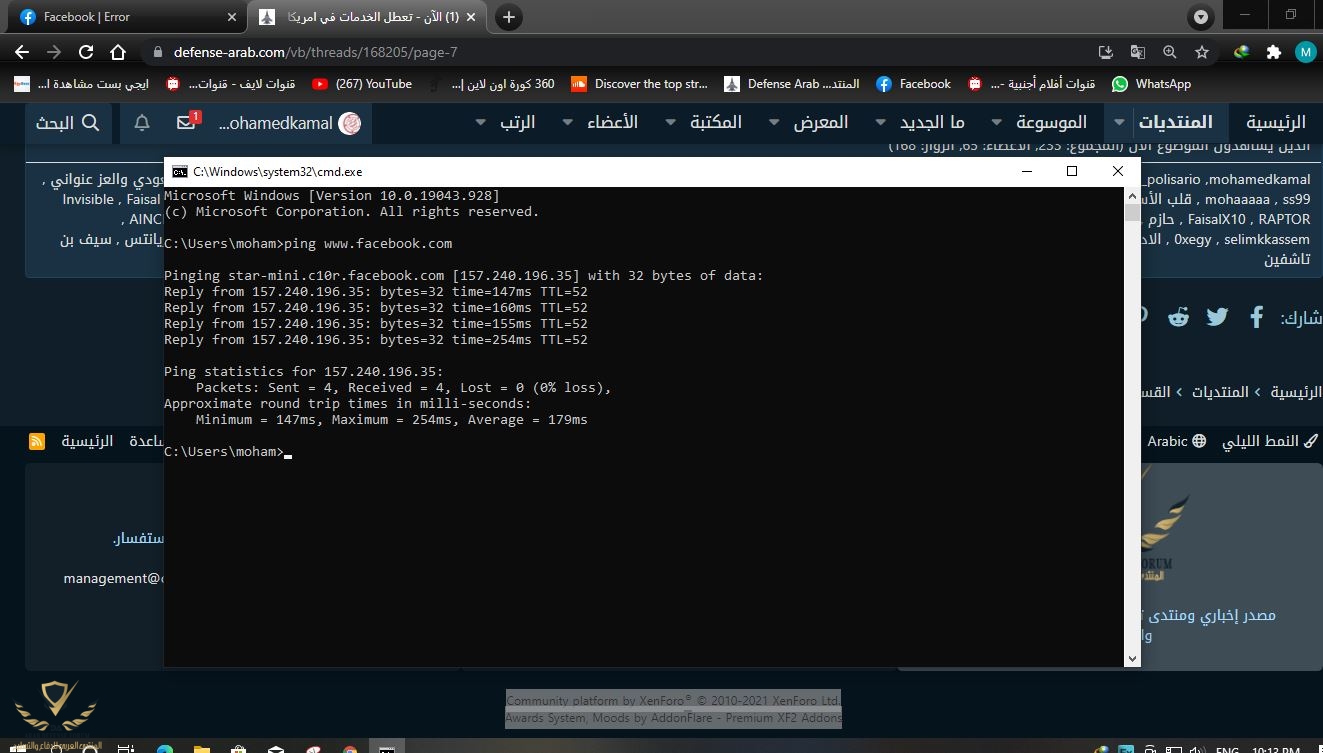
Task: Switch to the Facebook | Error tab
Action: click(x=120, y=17)
